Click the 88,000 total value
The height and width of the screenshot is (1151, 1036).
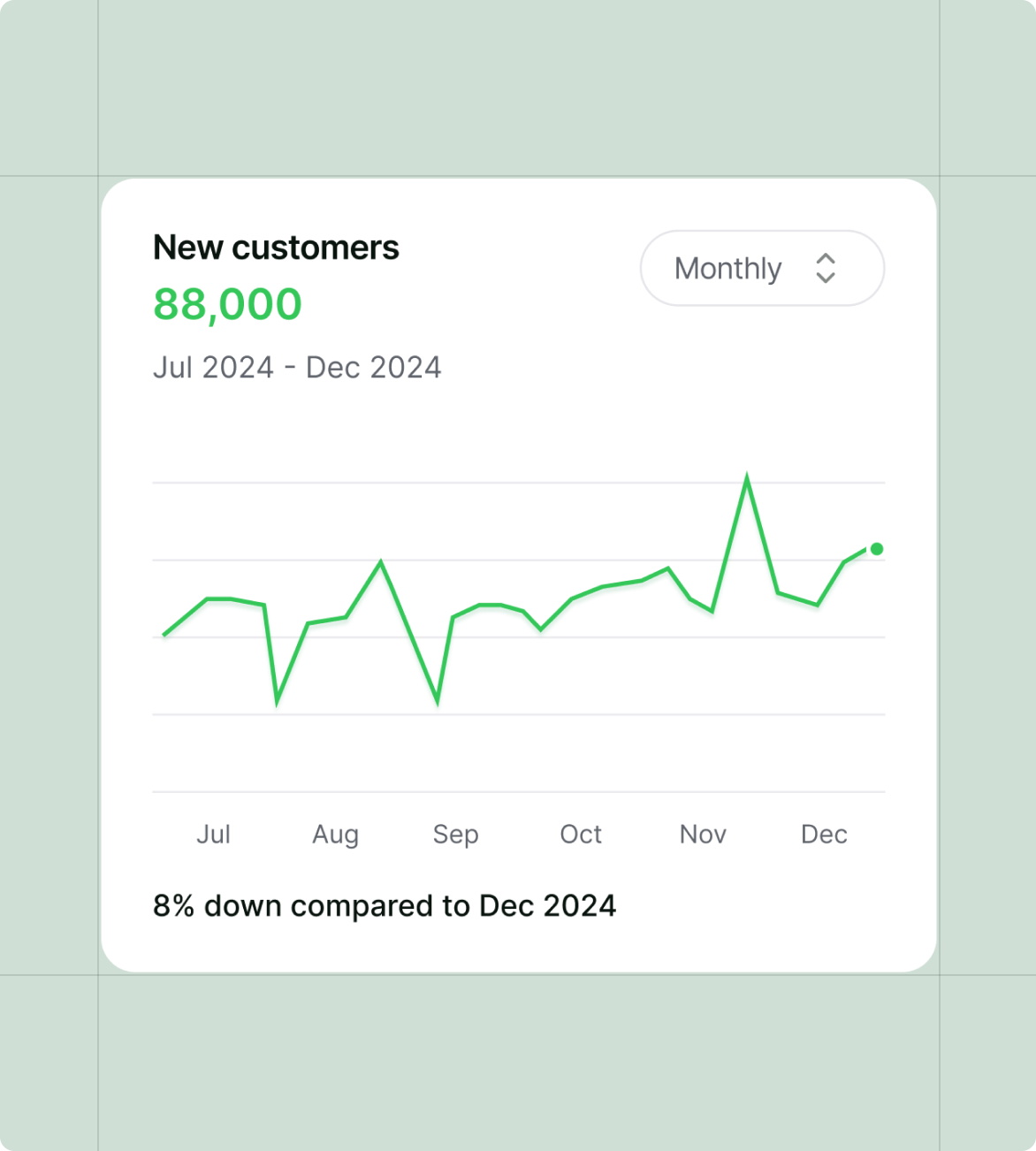coord(227,305)
